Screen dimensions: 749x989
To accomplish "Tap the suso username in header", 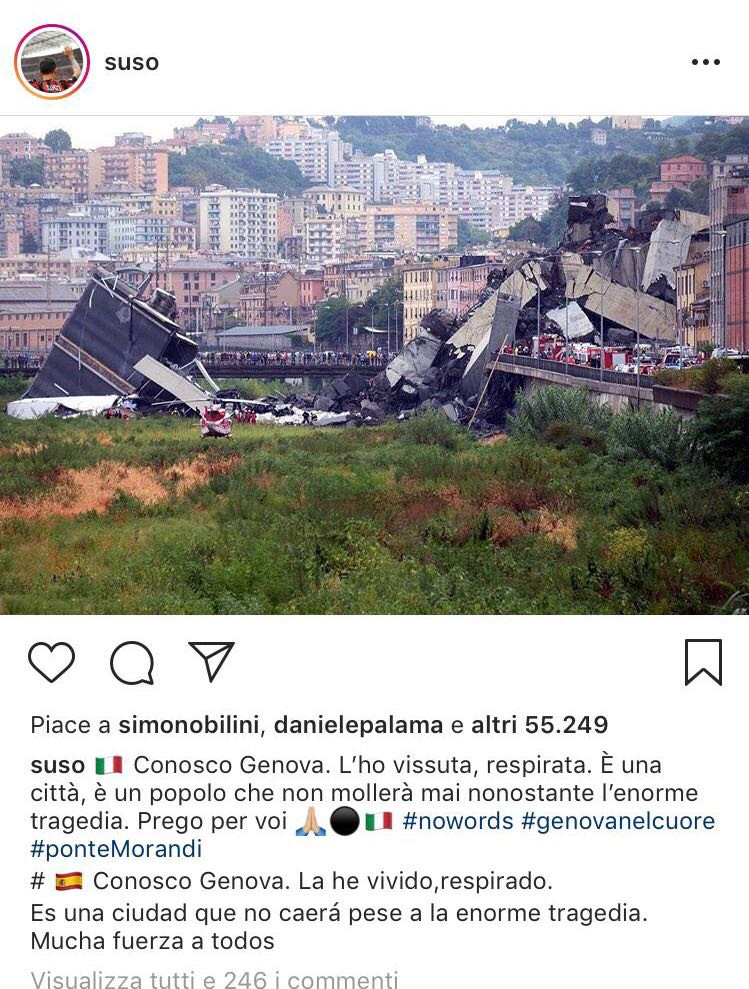I will tap(131, 62).
